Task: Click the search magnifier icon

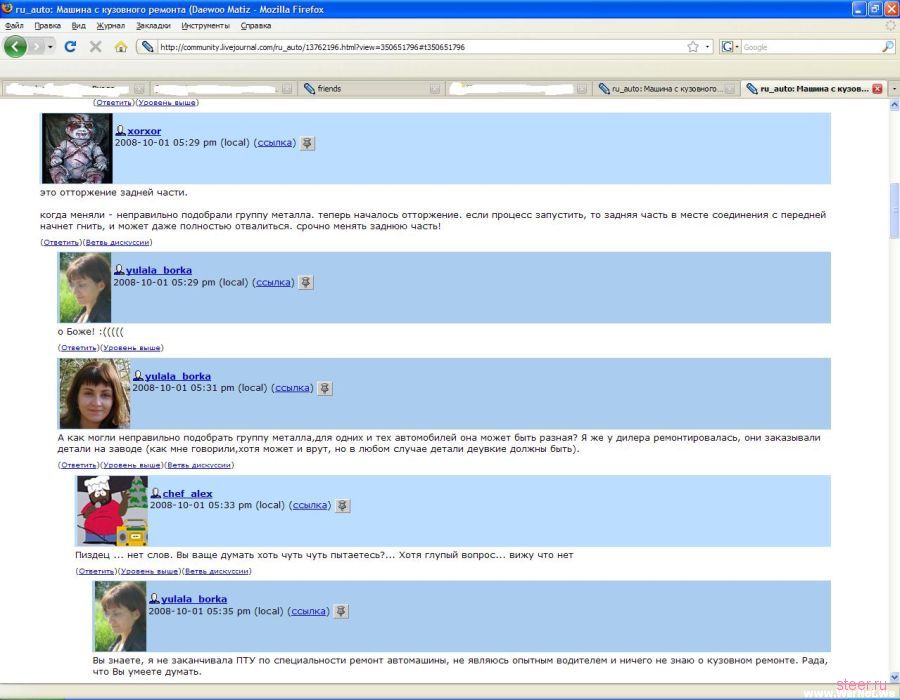Action: [x=887, y=46]
